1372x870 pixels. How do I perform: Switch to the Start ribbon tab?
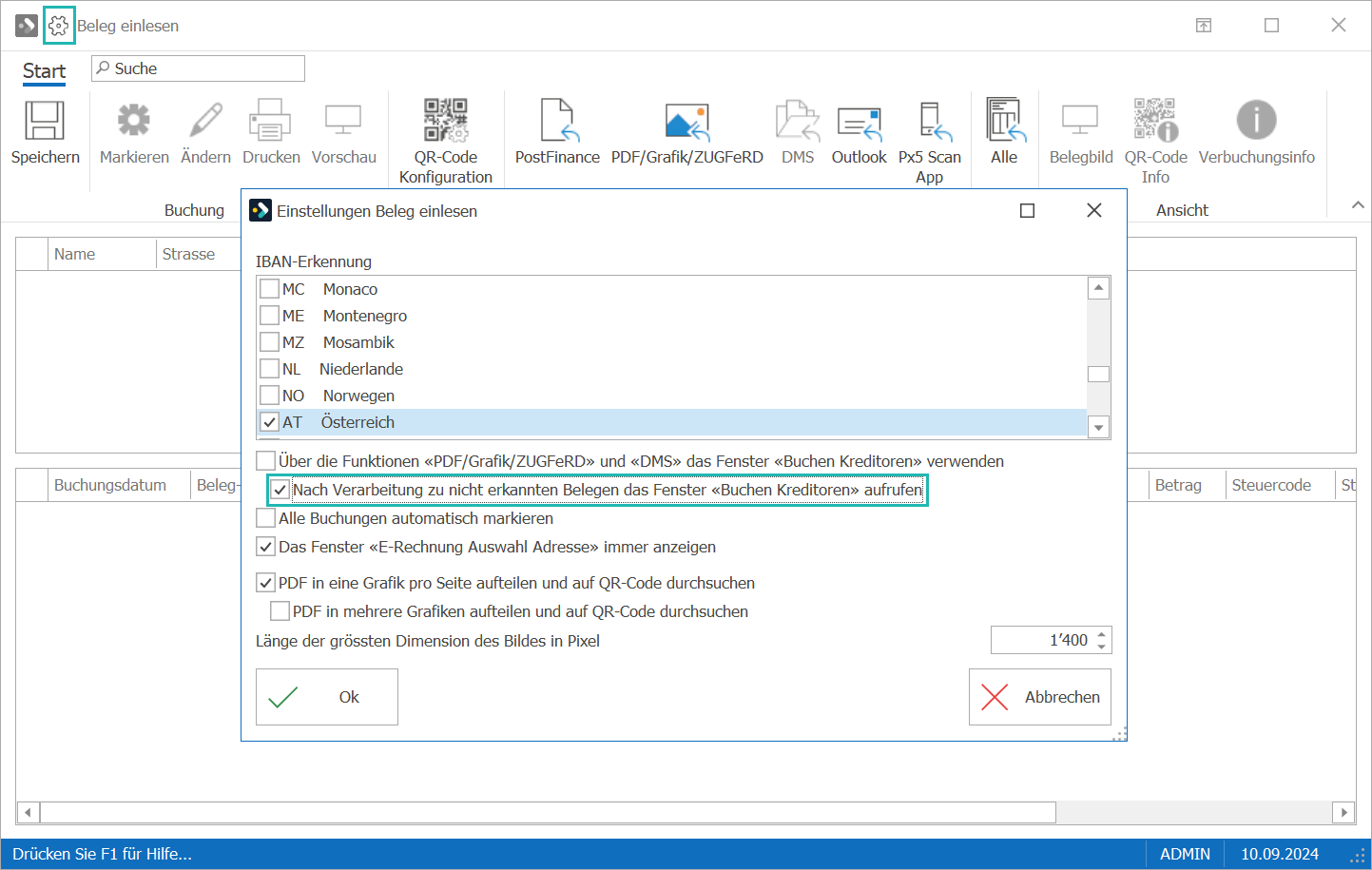[44, 71]
